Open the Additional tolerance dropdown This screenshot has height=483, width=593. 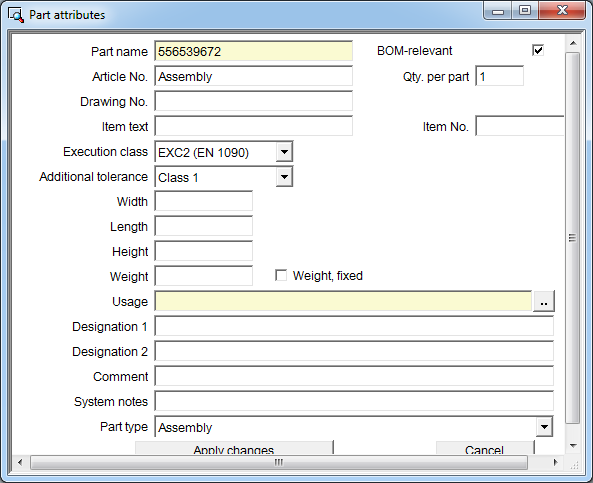(x=284, y=177)
